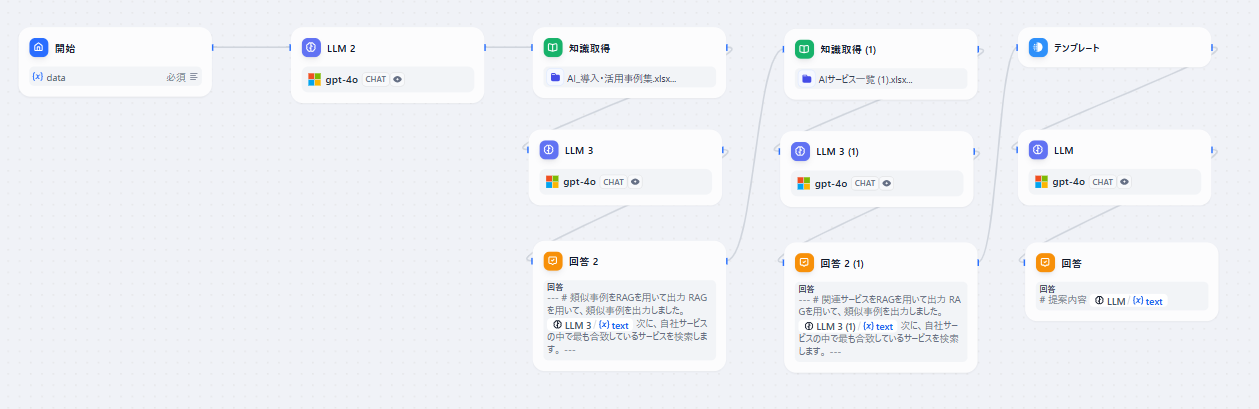Viewport: 1259px width, 409px height.
Task: Click the eye icon in LLM 2 node
Action: point(397,79)
